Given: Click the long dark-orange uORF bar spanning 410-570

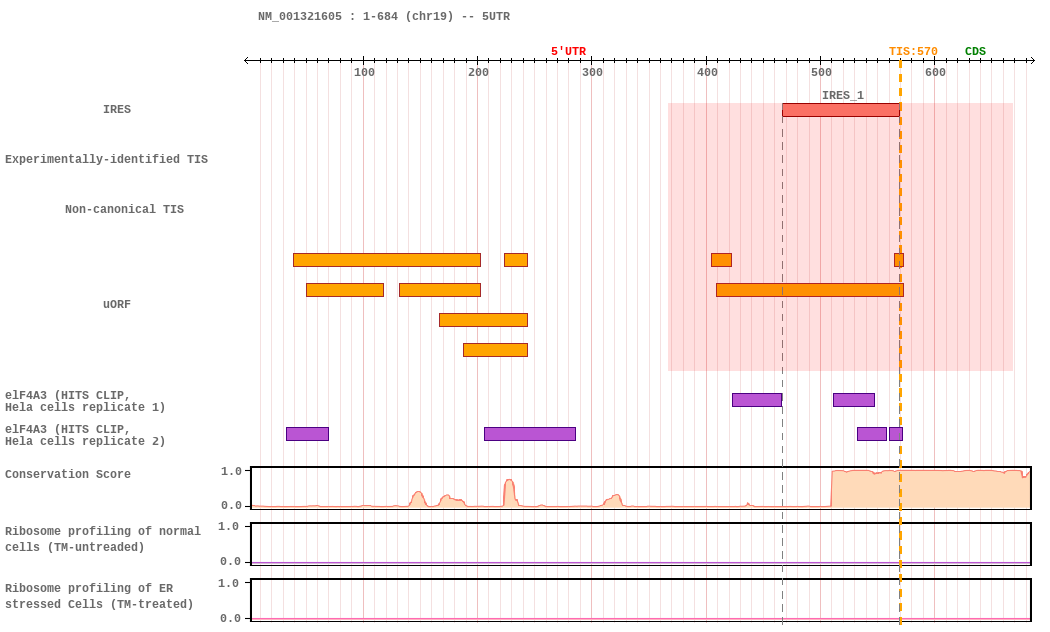Looking at the screenshot, I should point(810,290).
